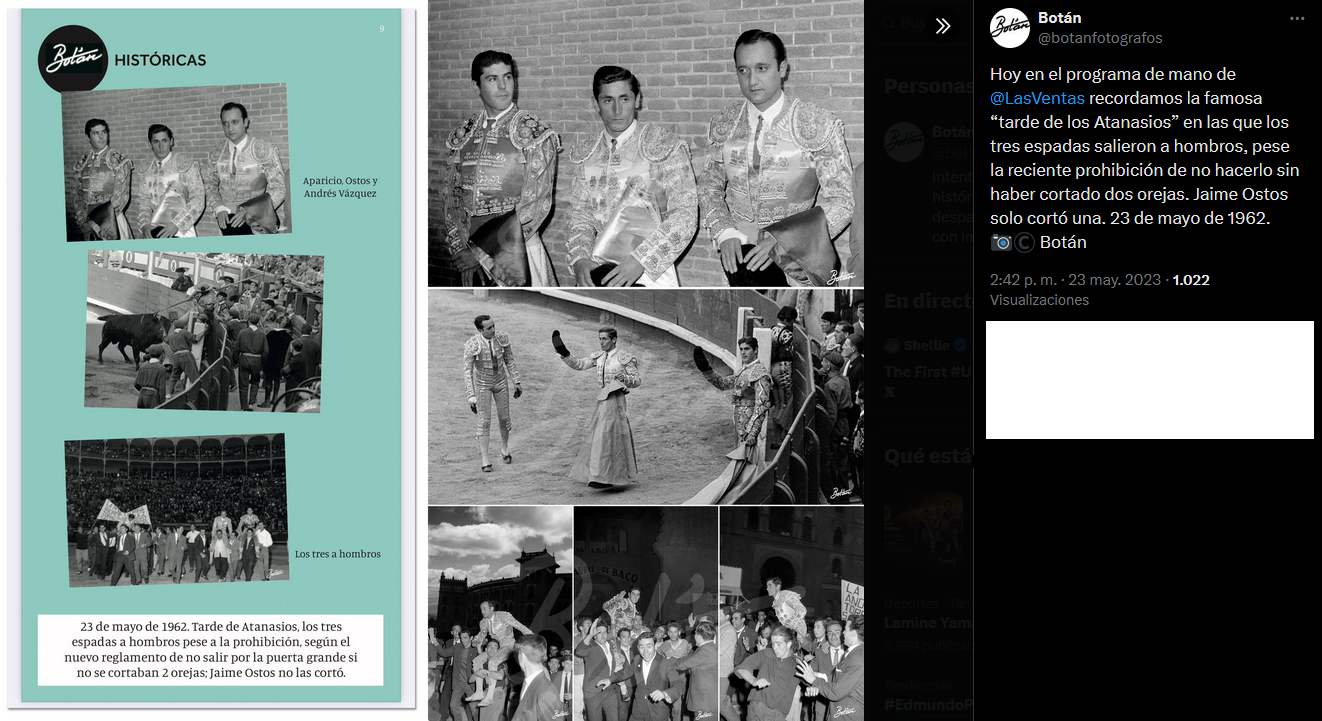Click dimmed Botán avatar under Personas

coord(905,141)
